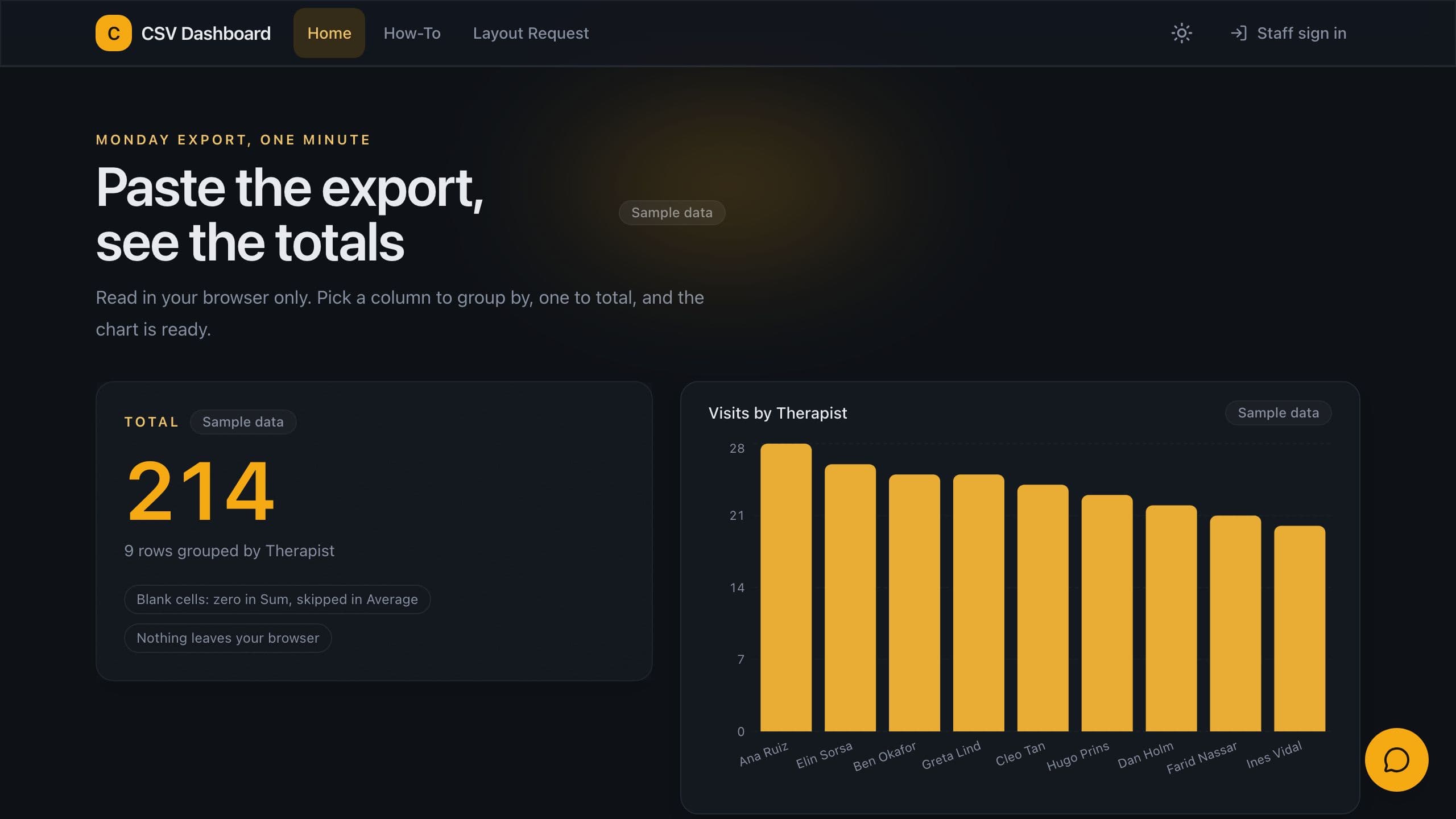Select the Ines Vidal bar
Image resolution: width=1456 pixels, height=819 pixels.
1300,628
